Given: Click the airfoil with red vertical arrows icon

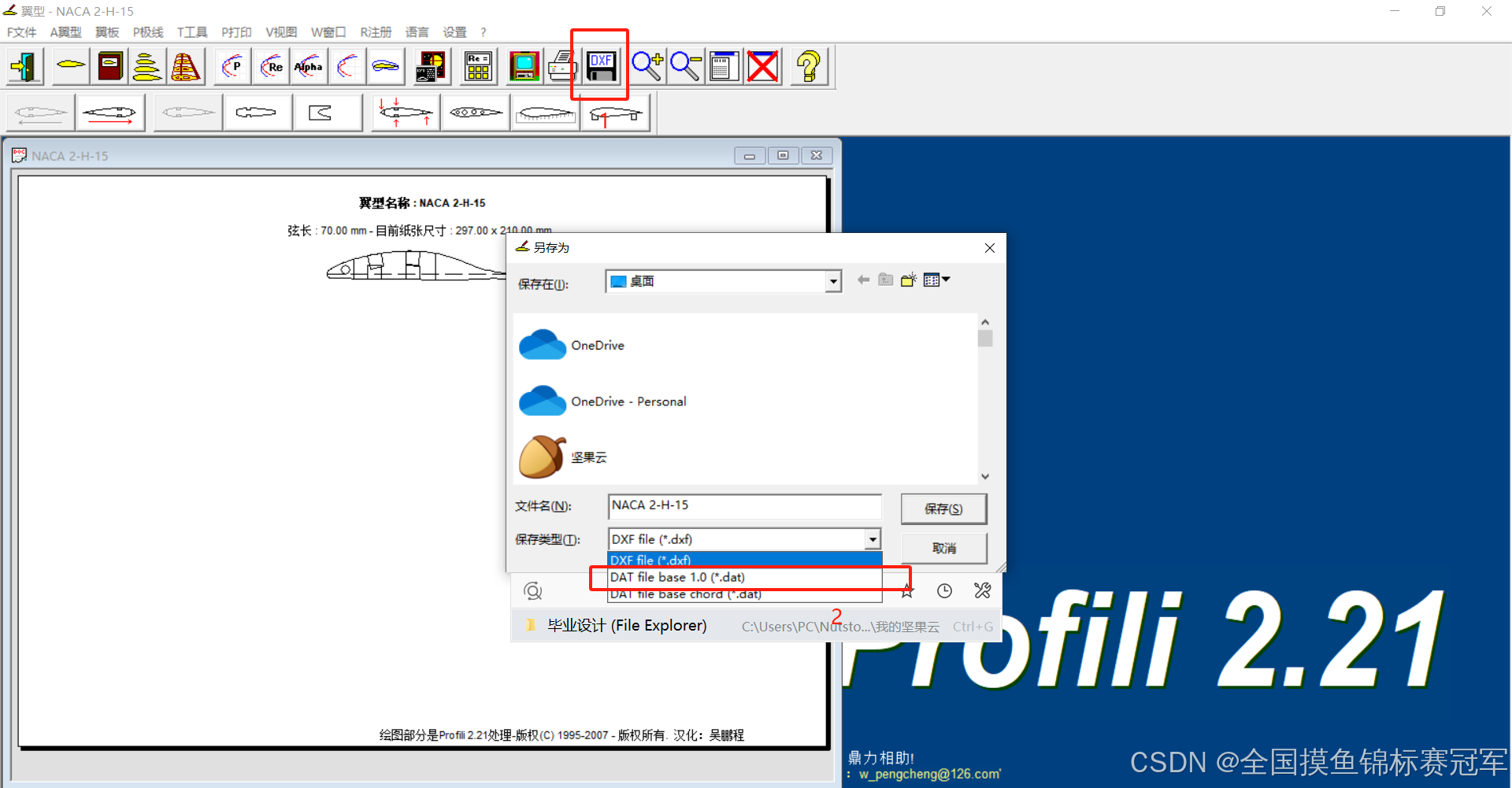Looking at the screenshot, I should [x=405, y=113].
